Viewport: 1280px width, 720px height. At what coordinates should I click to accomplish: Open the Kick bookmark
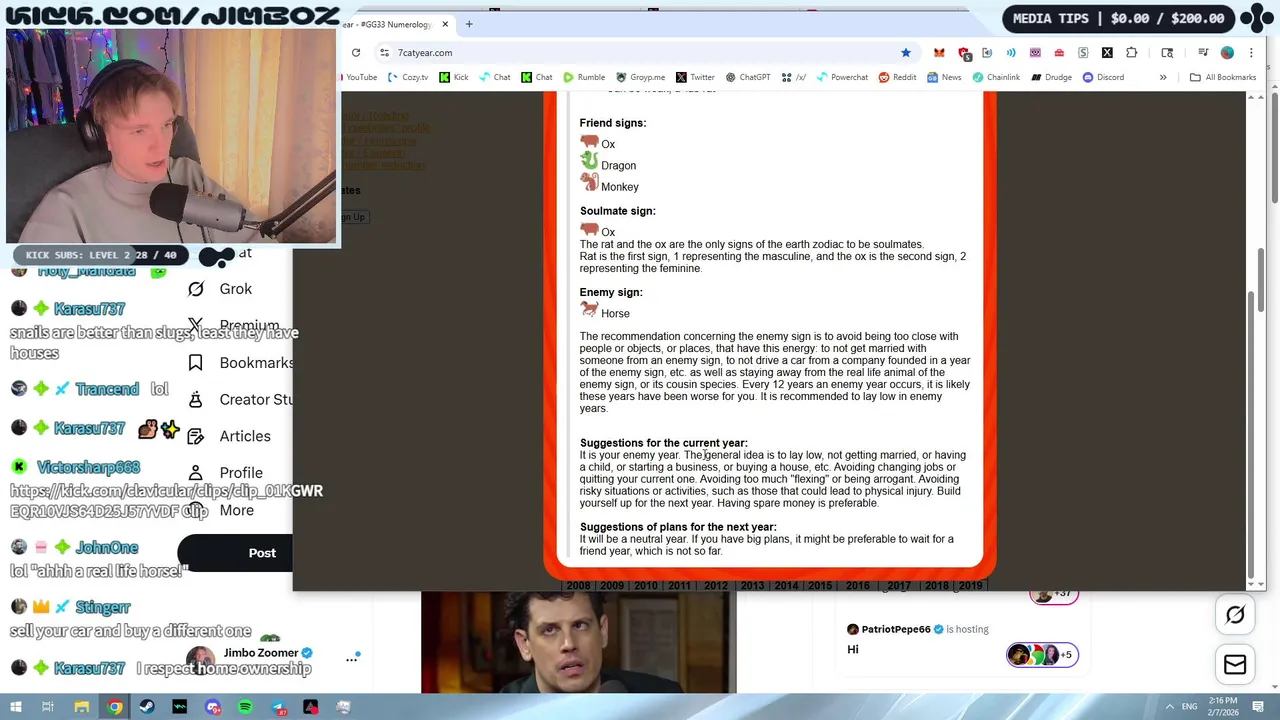[453, 77]
